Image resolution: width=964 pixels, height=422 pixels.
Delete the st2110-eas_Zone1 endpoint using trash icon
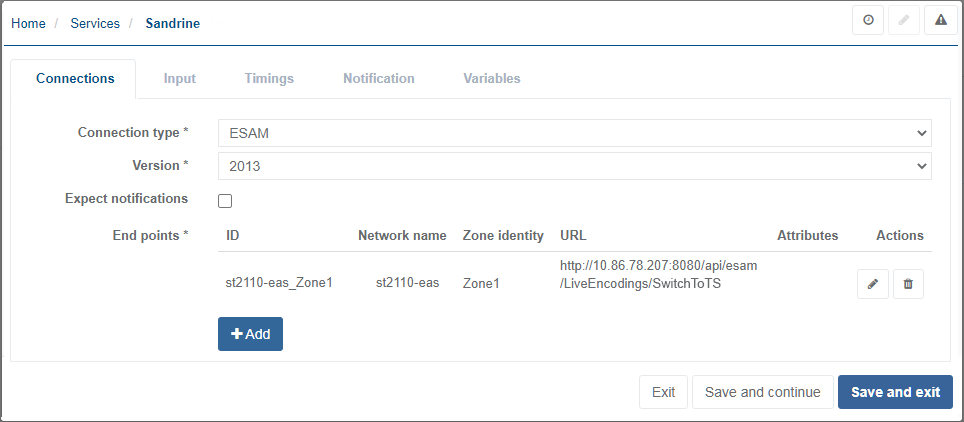coord(908,284)
